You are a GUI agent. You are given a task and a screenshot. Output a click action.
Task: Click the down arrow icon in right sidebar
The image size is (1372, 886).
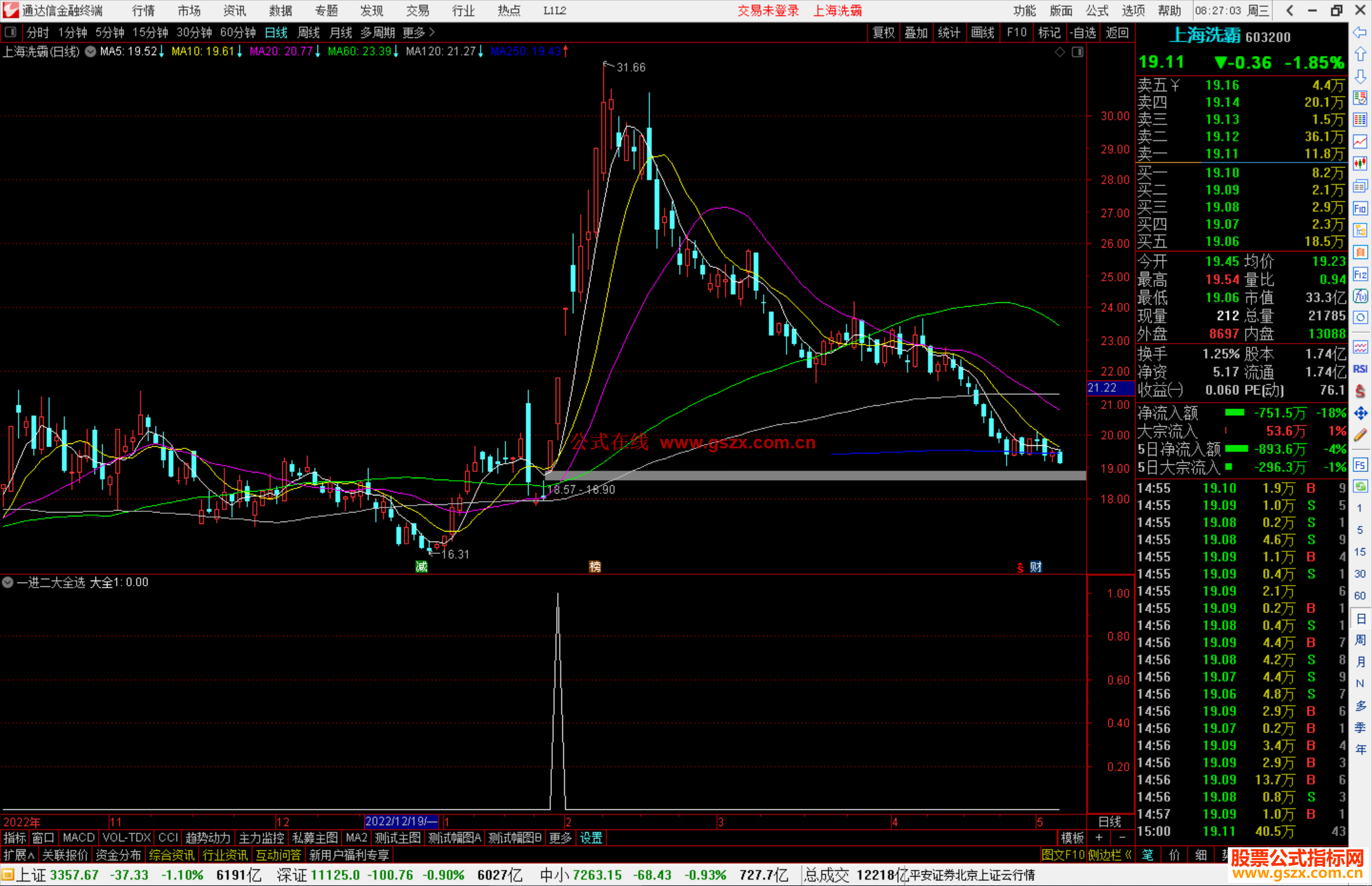pyautogui.click(x=1360, y=76)
